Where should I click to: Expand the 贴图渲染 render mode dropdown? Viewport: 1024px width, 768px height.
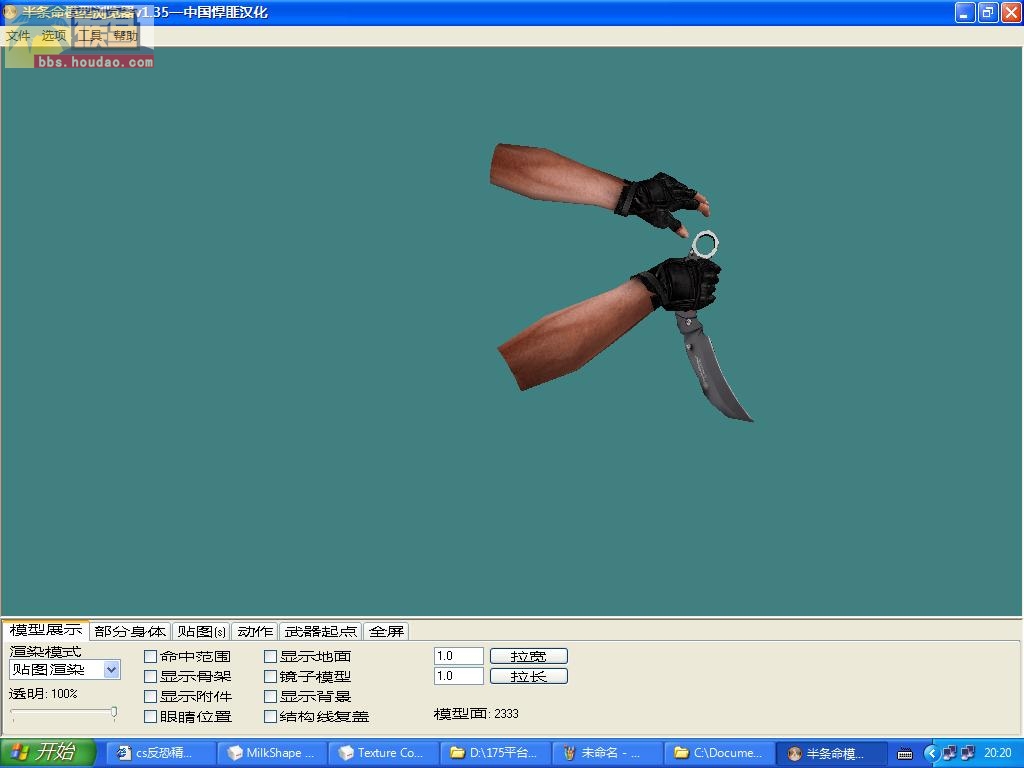(x=112, y=669)
